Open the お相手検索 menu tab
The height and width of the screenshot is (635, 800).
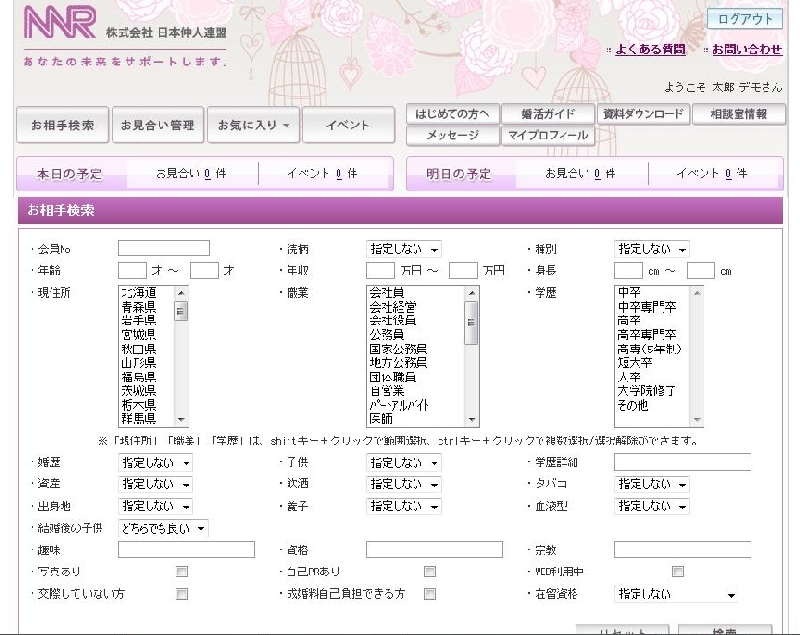[x=62, y=125]
